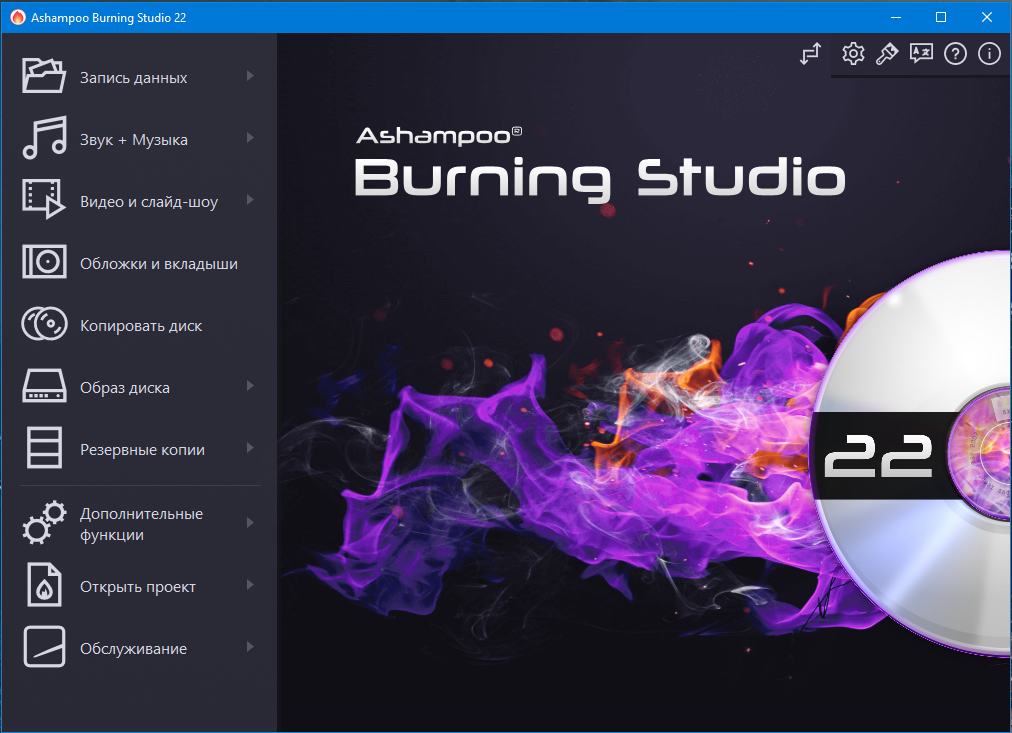Image resolution: width=1012 pixels, height=733 pixels.
Task: Click the paintbrush skin icon in the top toolbar
Action: 887,54
